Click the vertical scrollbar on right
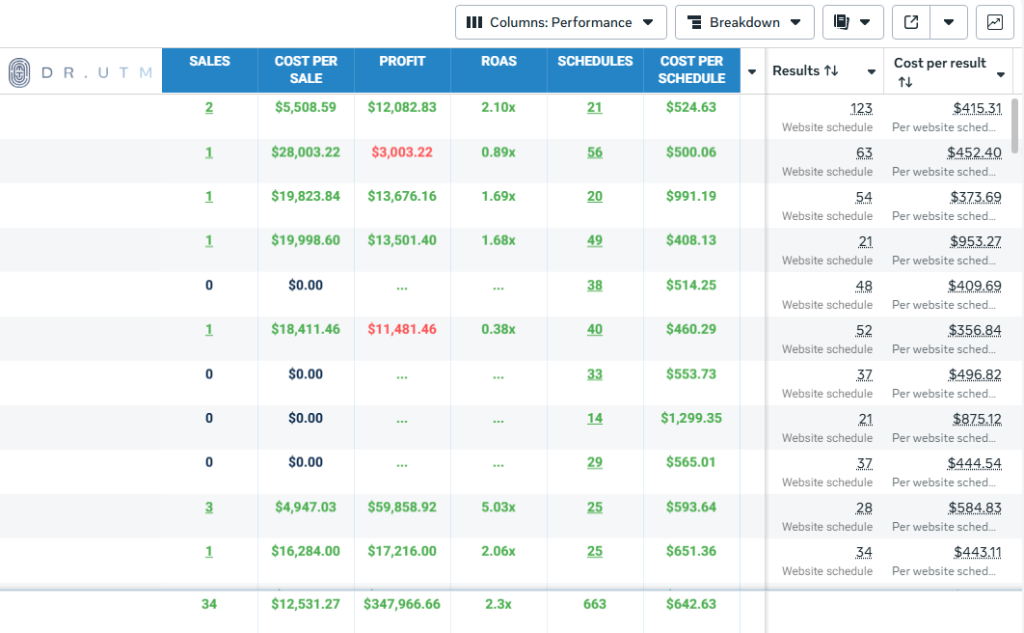The image size is (1024, 633). pyautogui.click(x=1016, y=125)
